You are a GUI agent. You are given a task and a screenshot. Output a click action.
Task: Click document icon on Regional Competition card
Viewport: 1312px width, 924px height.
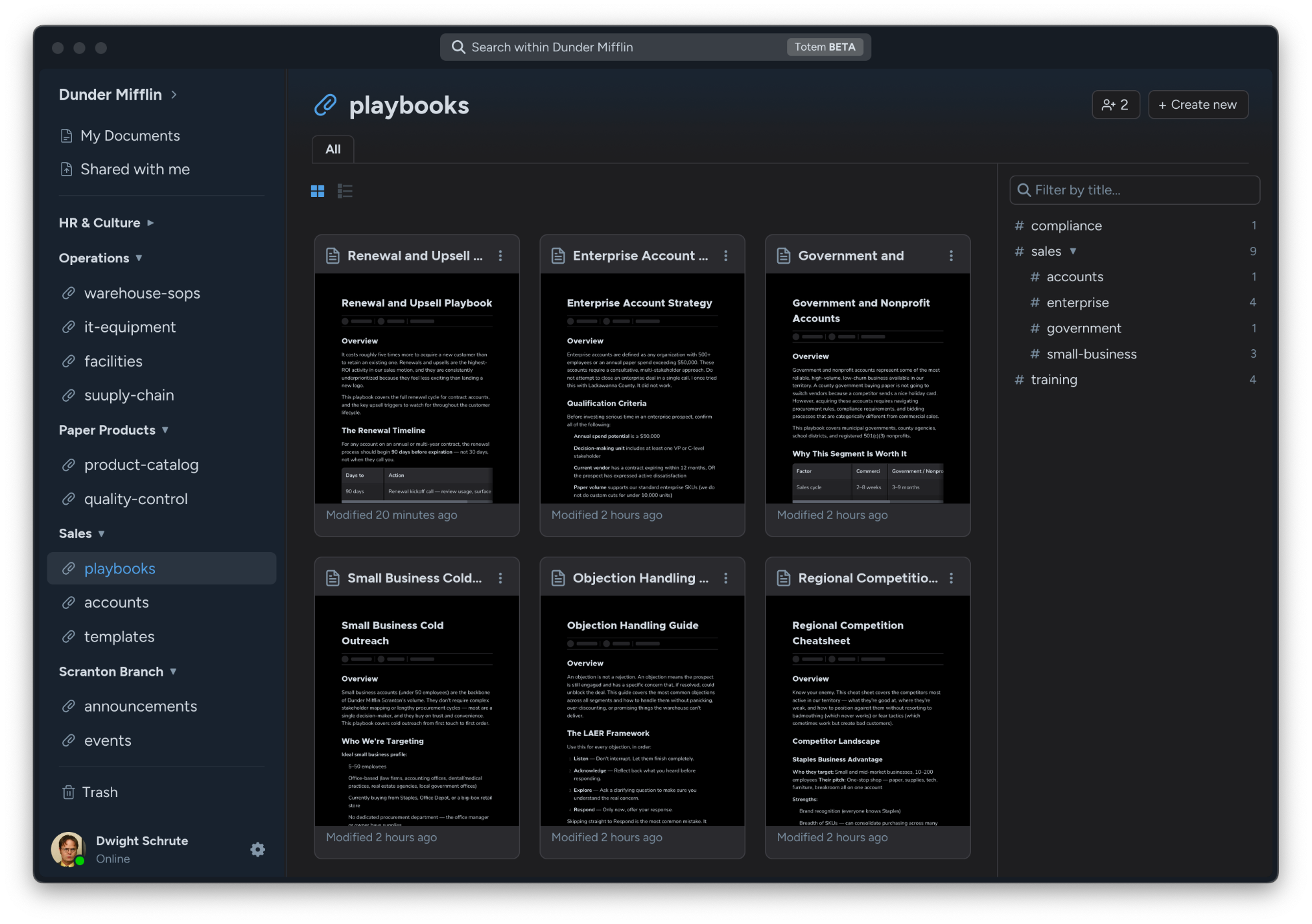(784, 578)
